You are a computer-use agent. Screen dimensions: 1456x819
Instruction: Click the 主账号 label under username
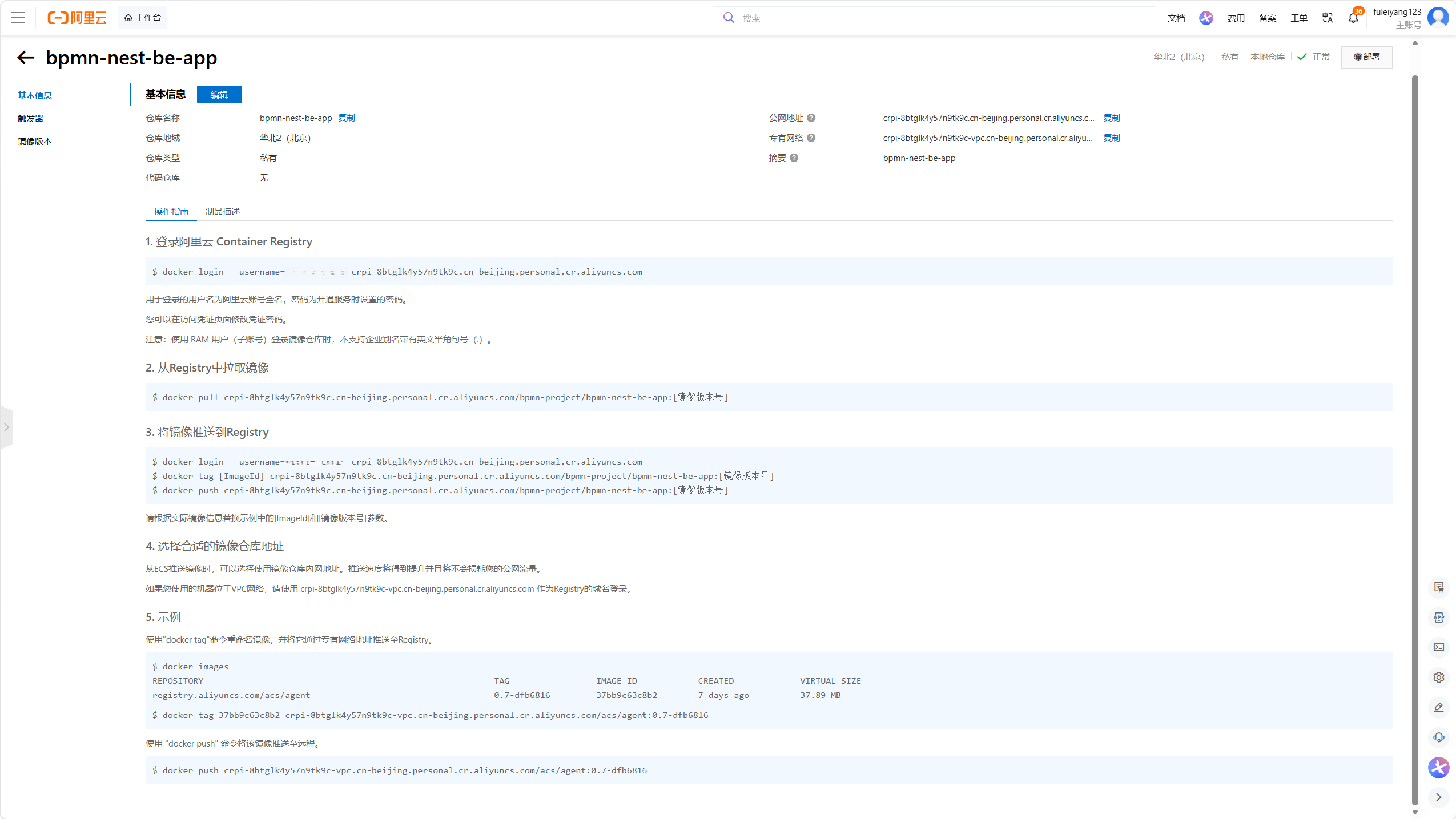(x=1409, y=25)
